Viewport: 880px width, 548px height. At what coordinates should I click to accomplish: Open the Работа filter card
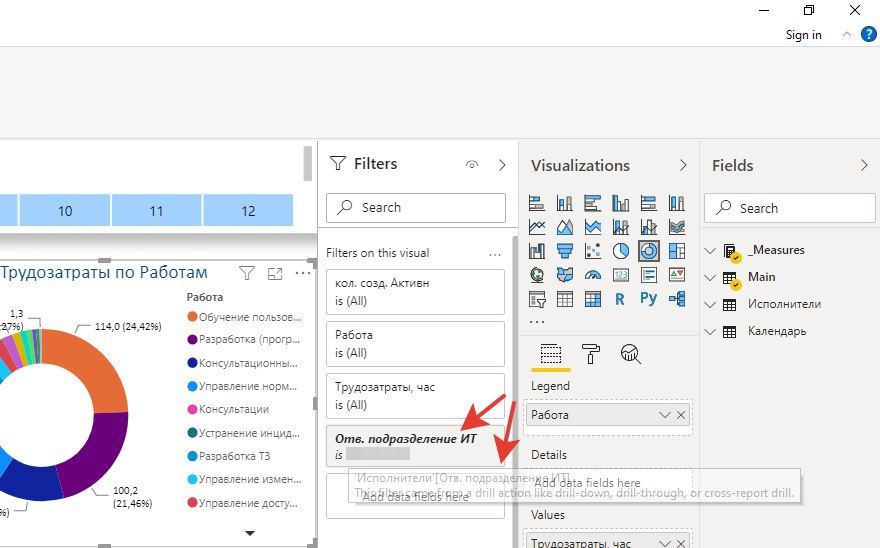[415, 344]
